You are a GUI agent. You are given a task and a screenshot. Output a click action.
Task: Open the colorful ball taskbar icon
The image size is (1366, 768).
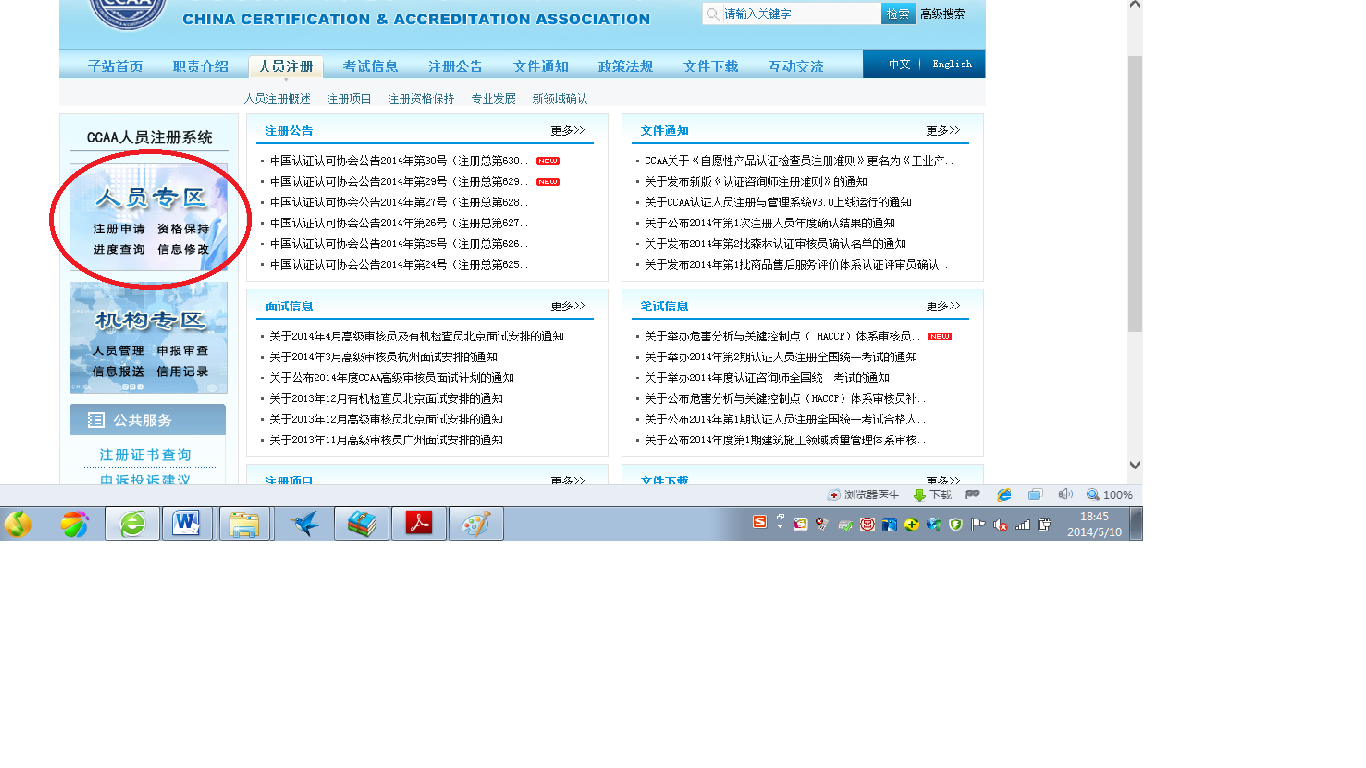(x=75, y=524)
